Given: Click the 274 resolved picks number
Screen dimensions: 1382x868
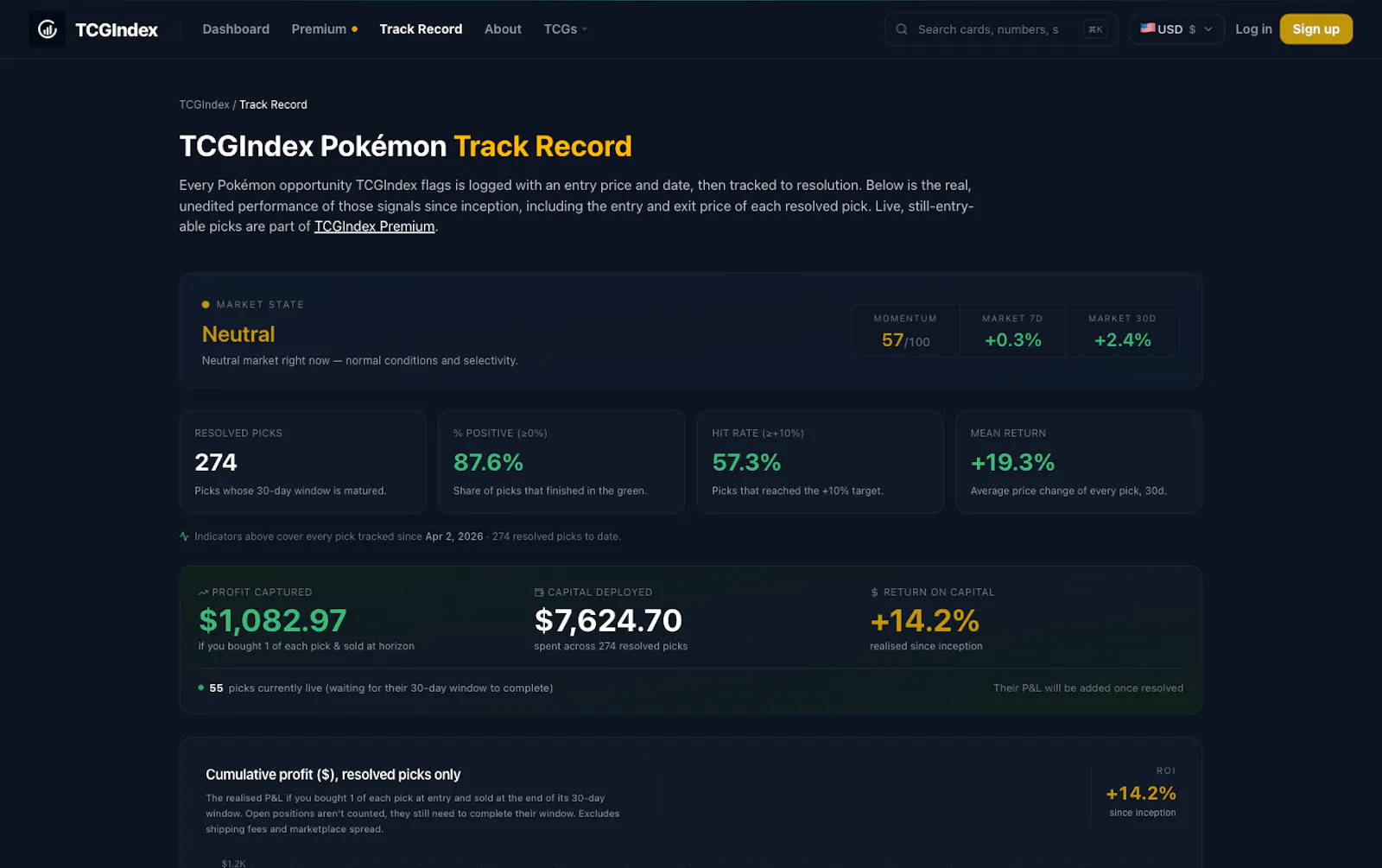Looking at the screenshot, I should coord(216,463).
